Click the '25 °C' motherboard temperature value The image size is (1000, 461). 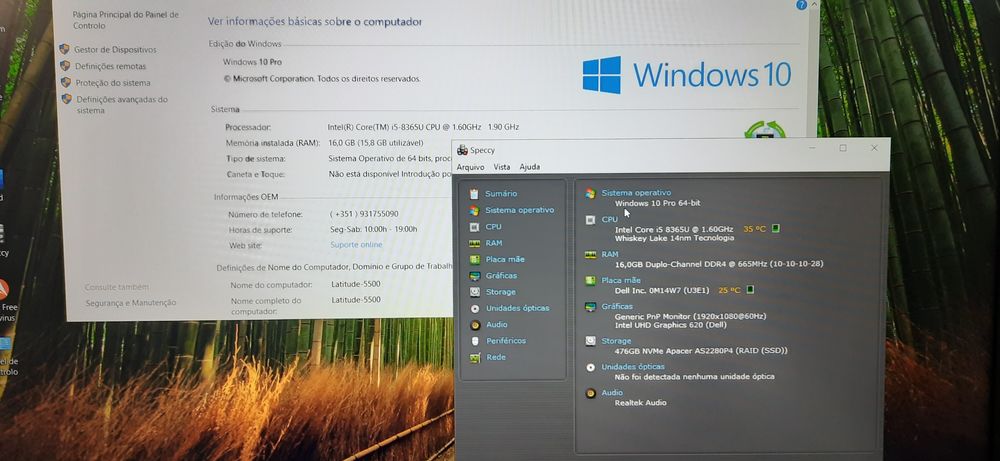(x=730, y=290)
